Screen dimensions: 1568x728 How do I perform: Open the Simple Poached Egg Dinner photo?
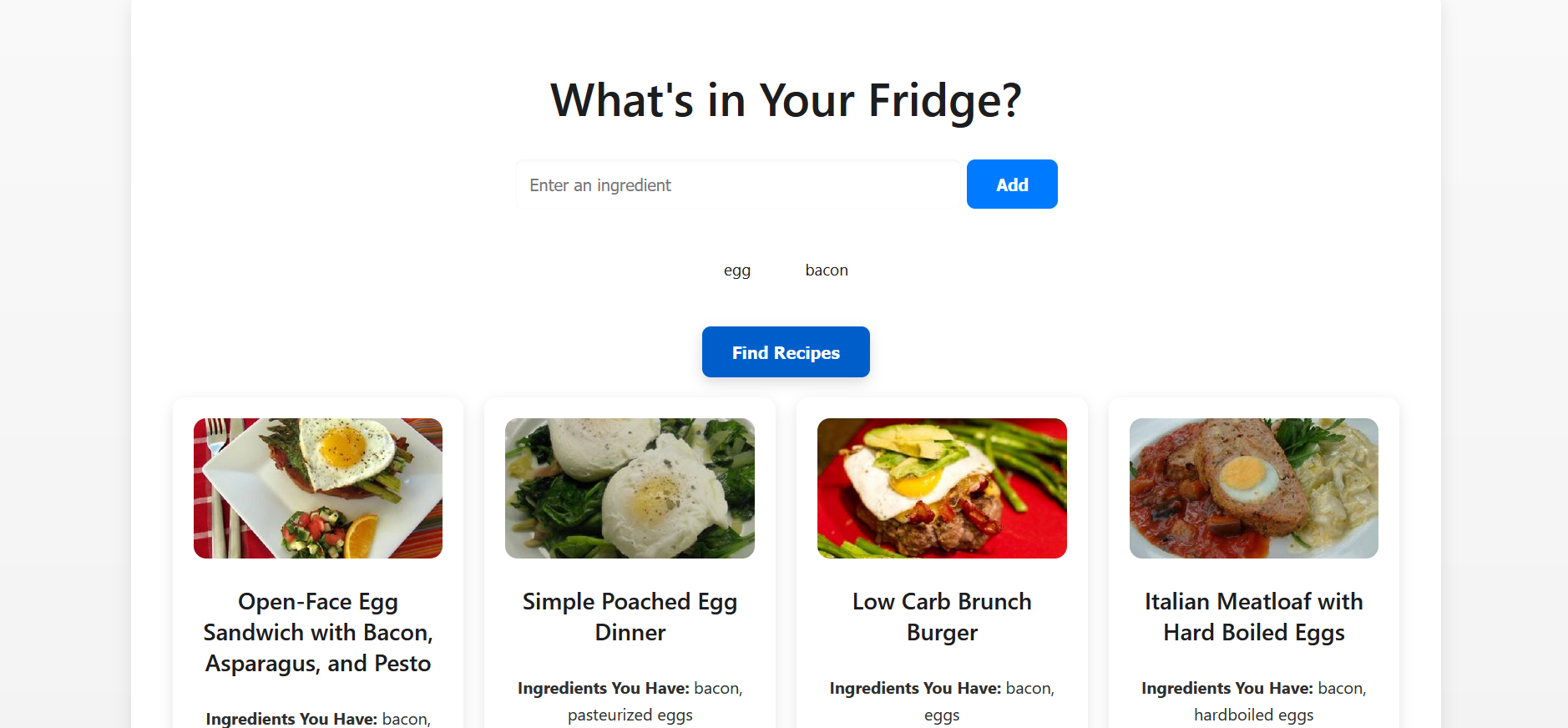click(630, 488)
